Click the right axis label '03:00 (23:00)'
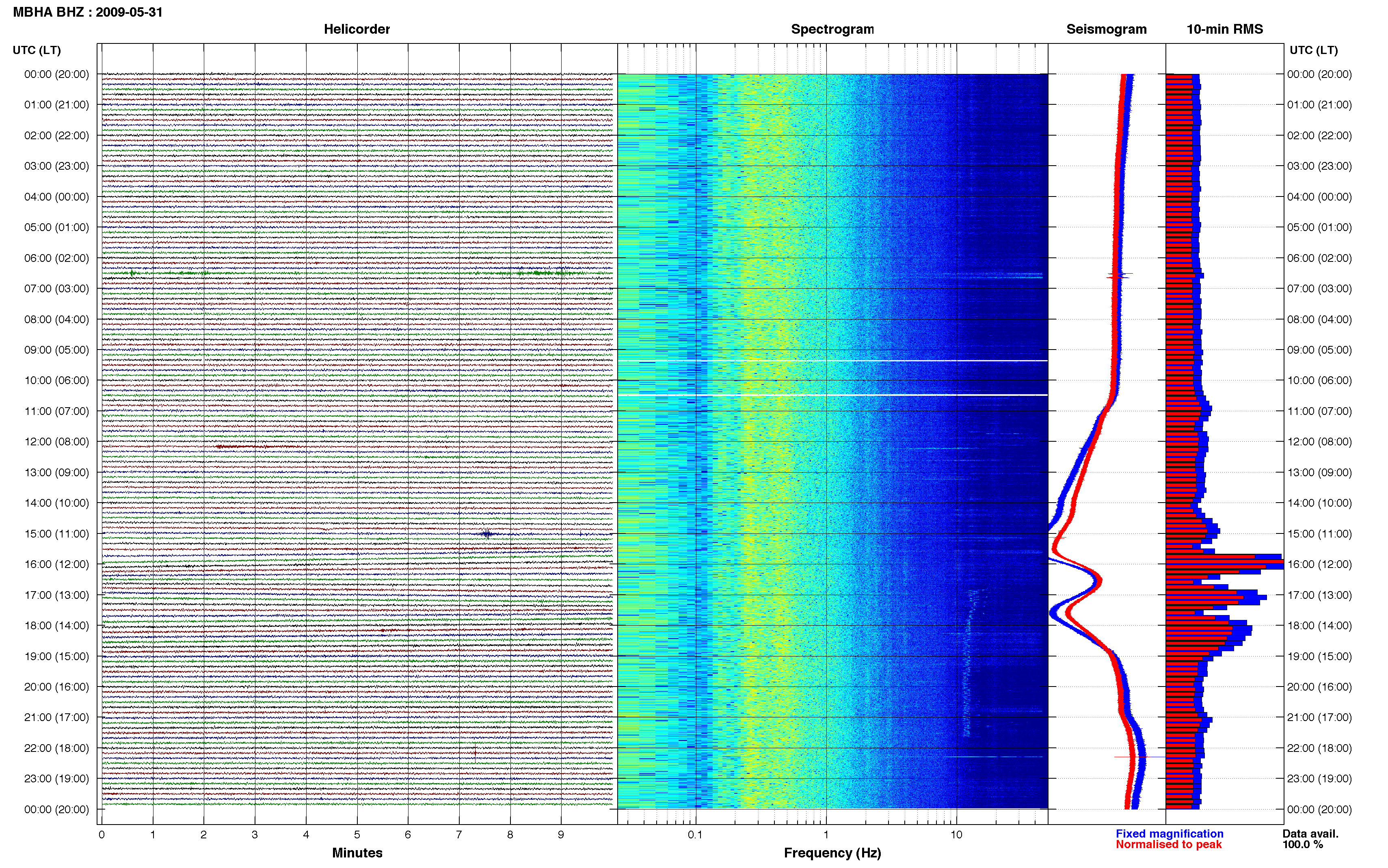Image resolution: width=1388 pixels, height=868 pixels. pyautogui.click(x=1319, y=166)
